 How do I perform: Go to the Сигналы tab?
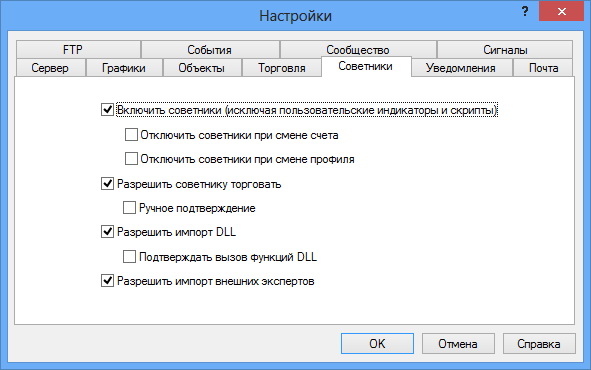[505, 49]
